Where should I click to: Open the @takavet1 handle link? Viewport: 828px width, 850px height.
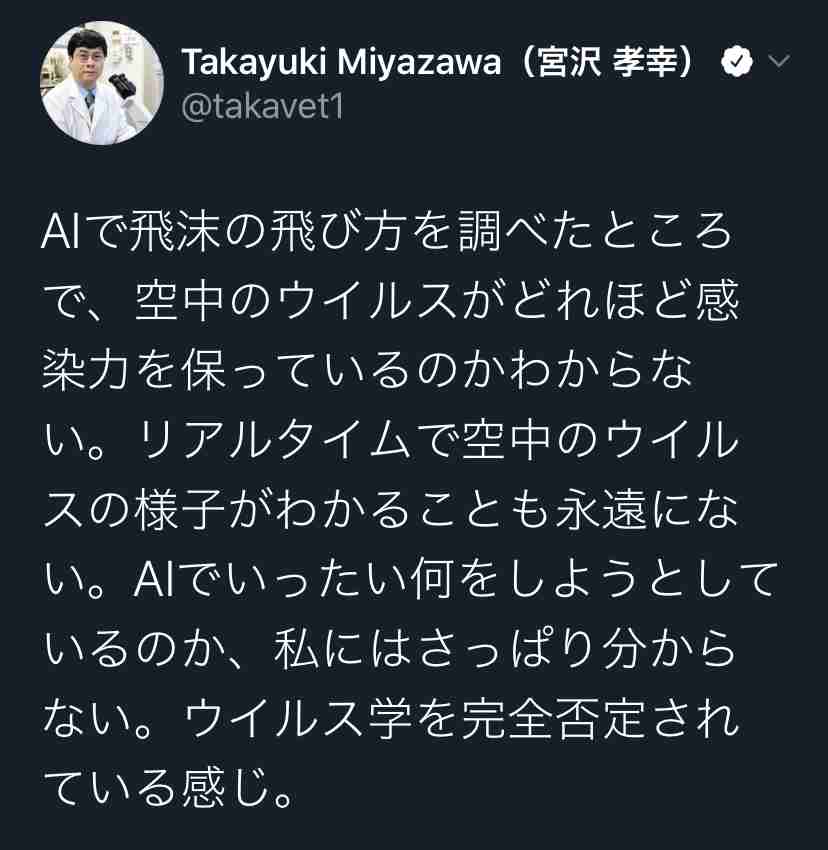[x=264, y=107]
